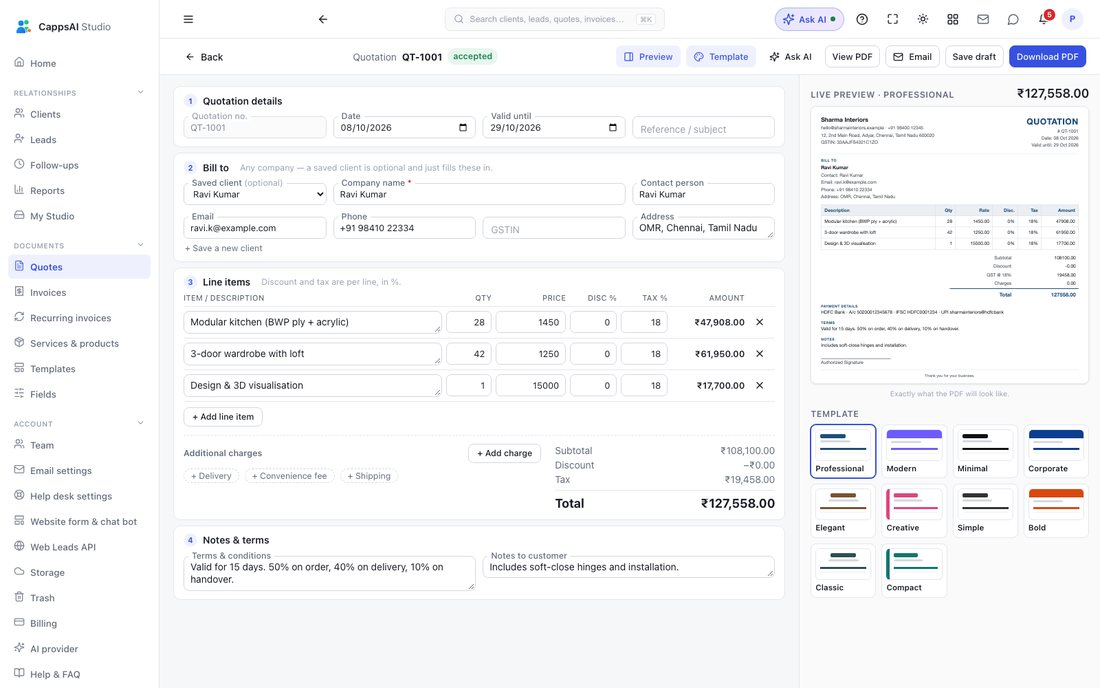Viewport: 1100px width, 688px height.
Task: Remove the Modular kitchen line item
Action: pos(759,323)
